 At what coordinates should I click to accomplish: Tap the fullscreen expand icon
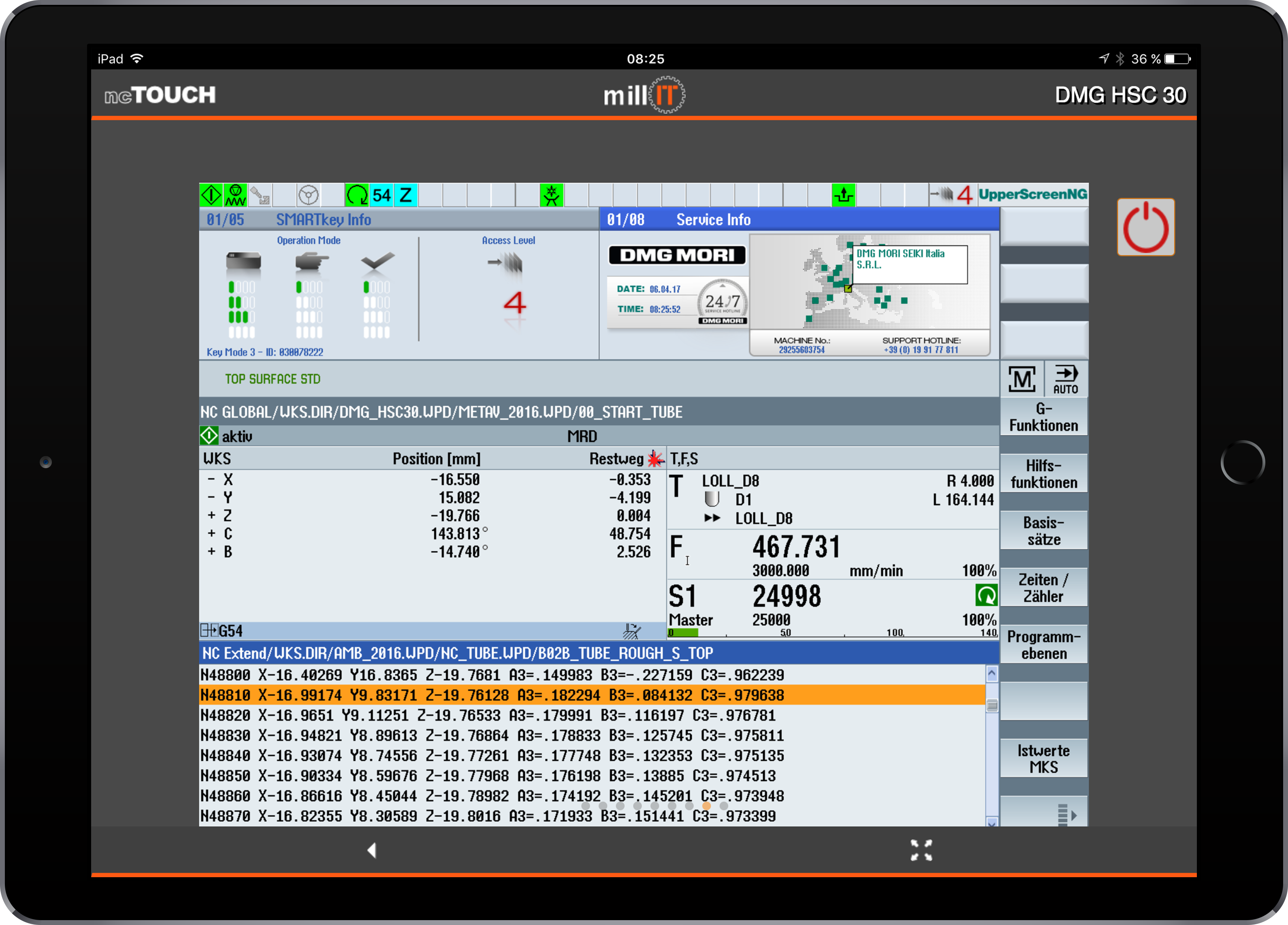coord(921,850)
